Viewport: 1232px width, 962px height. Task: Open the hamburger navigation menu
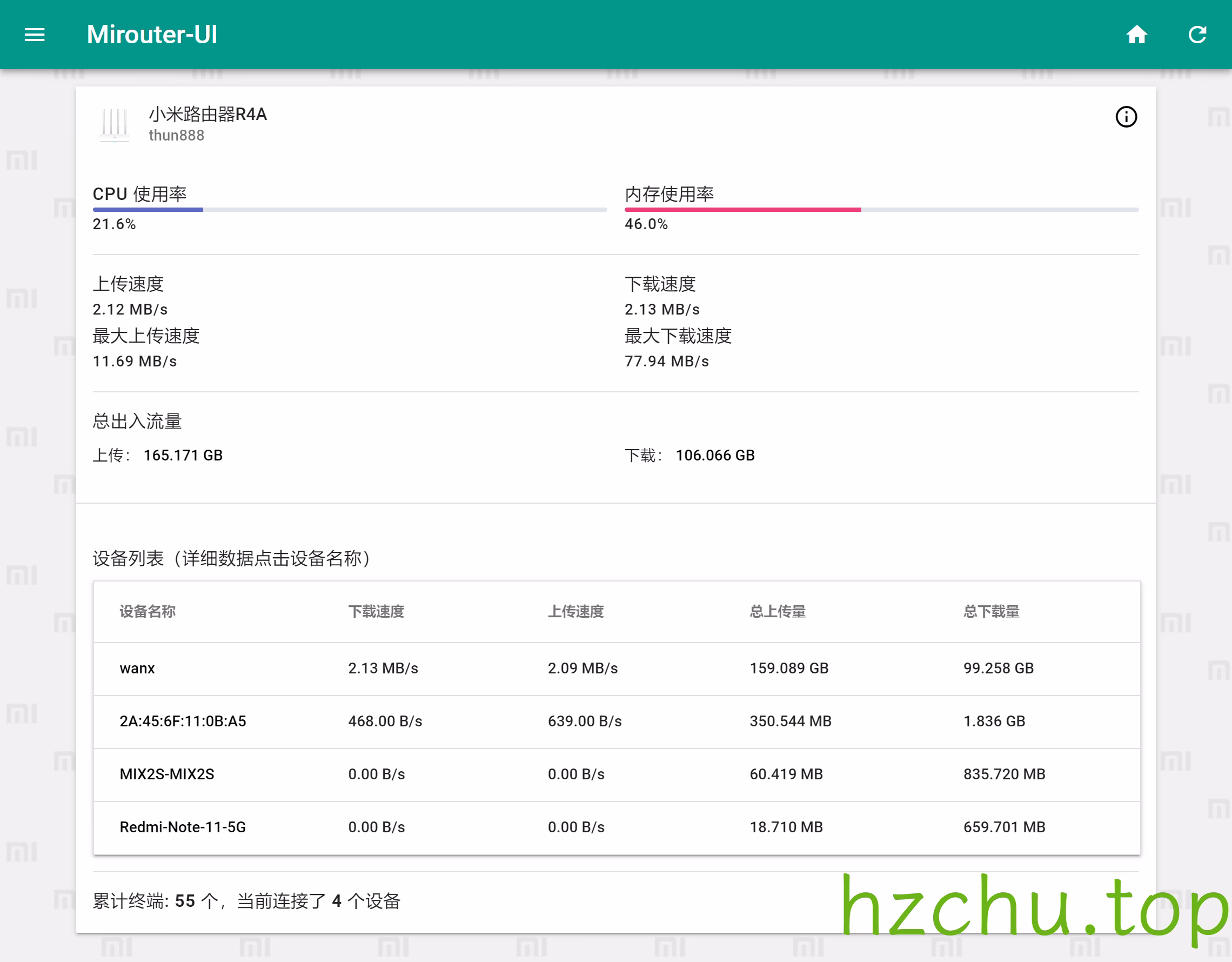click(35, 35)
